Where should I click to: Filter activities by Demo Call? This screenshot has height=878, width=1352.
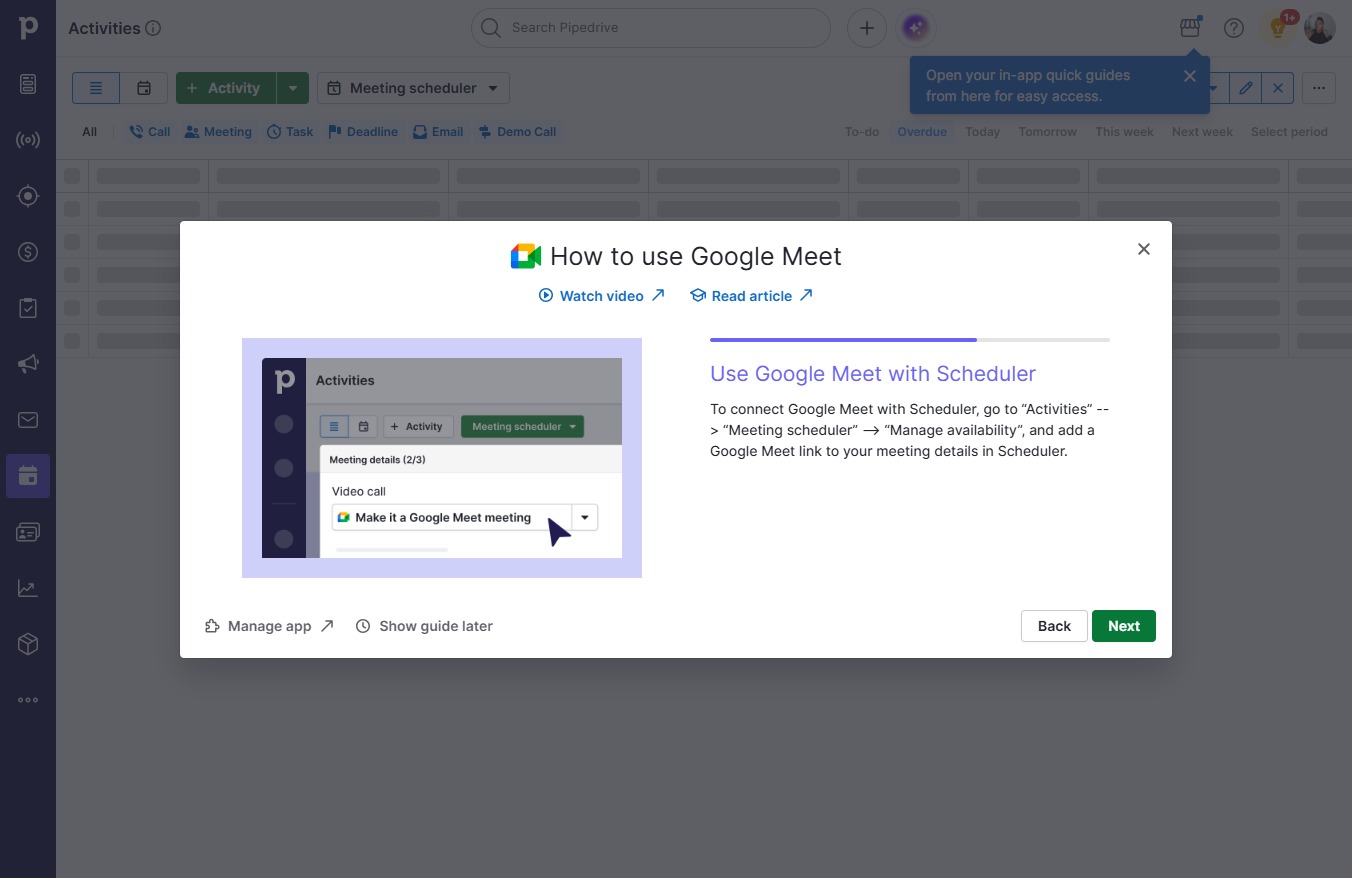517,132
